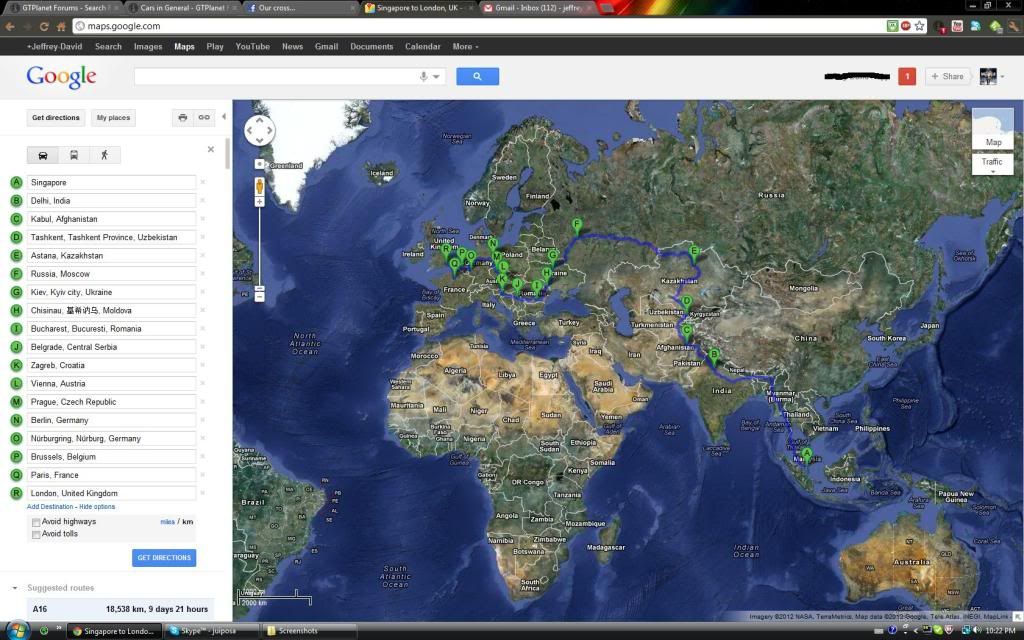
Task: Click the blue GET DIRECTIONS button
Action: (x=164, y=558)
